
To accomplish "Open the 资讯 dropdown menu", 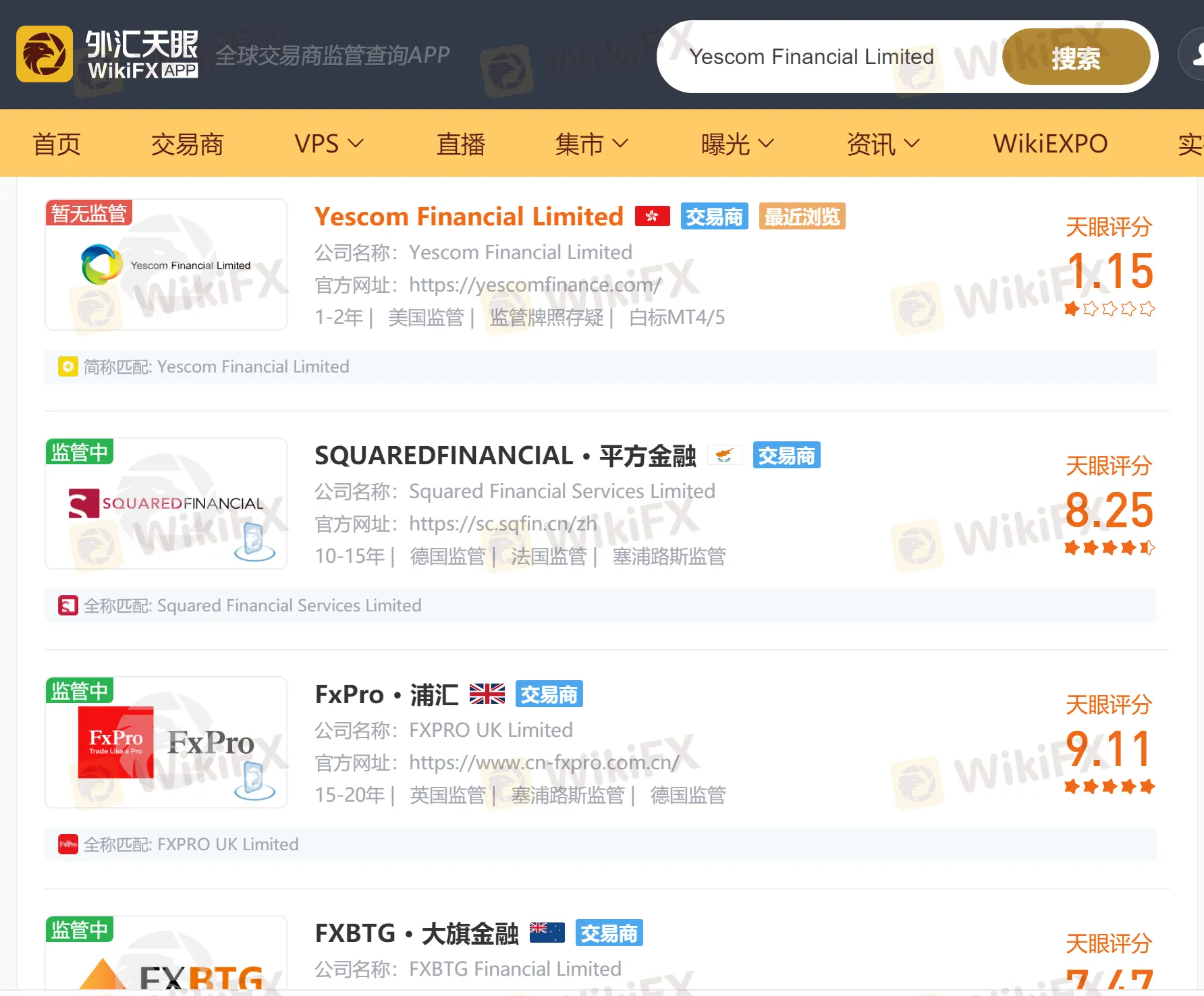I will click(883, 144).
